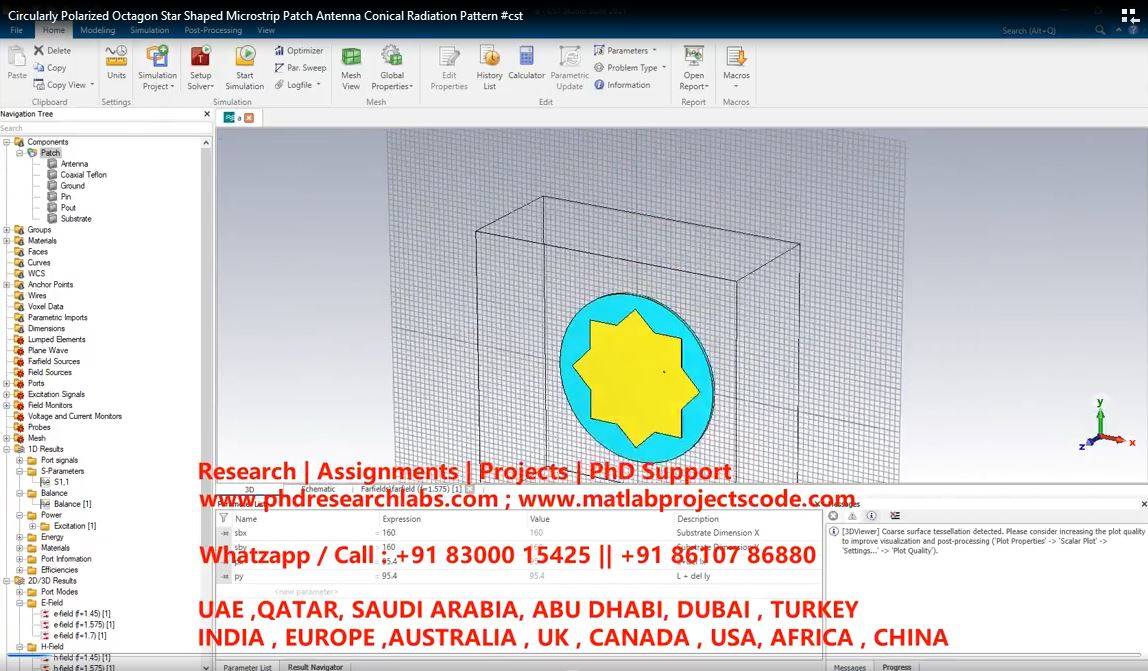Open the Simulation Project menu
1148x671 pixels.
157,67
